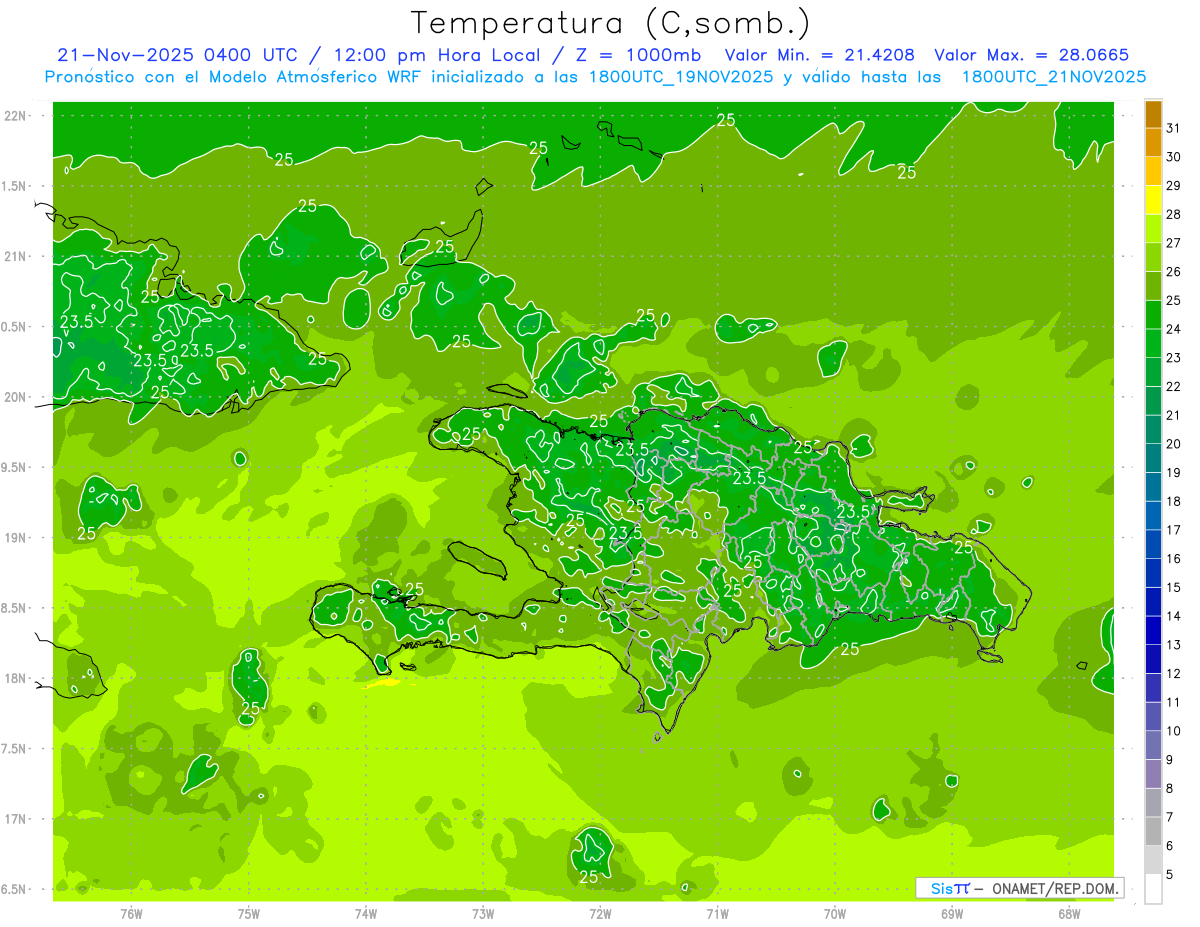Click green colorbar swatch between 23 and 24
This screenshot has width=1200, height=927.
(1153, 344)
